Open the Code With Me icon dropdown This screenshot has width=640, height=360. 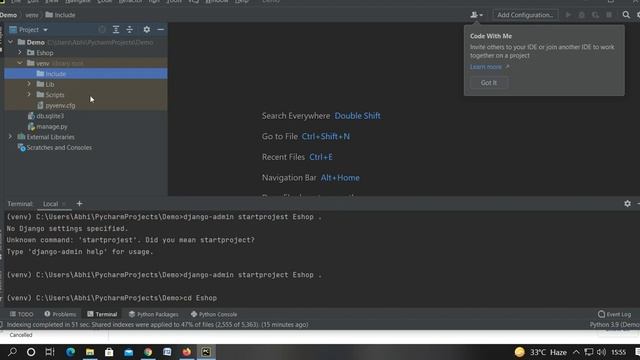pyautogui.click(x=476, y=15)
